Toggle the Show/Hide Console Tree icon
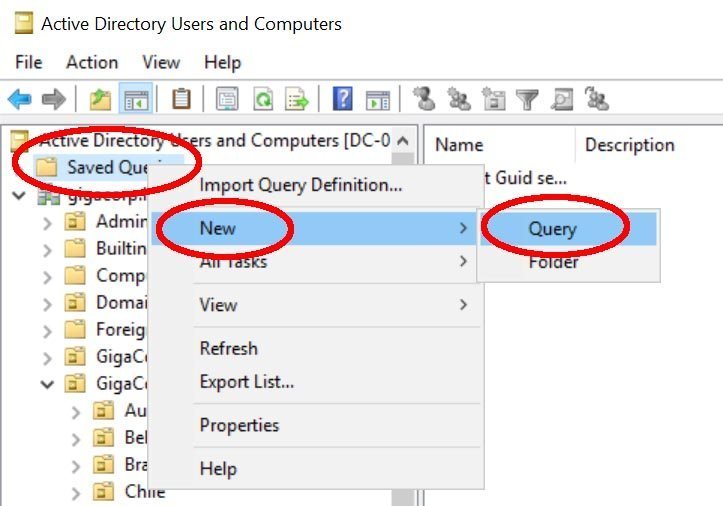Screen dimensions: 723x506 point(136,99)
